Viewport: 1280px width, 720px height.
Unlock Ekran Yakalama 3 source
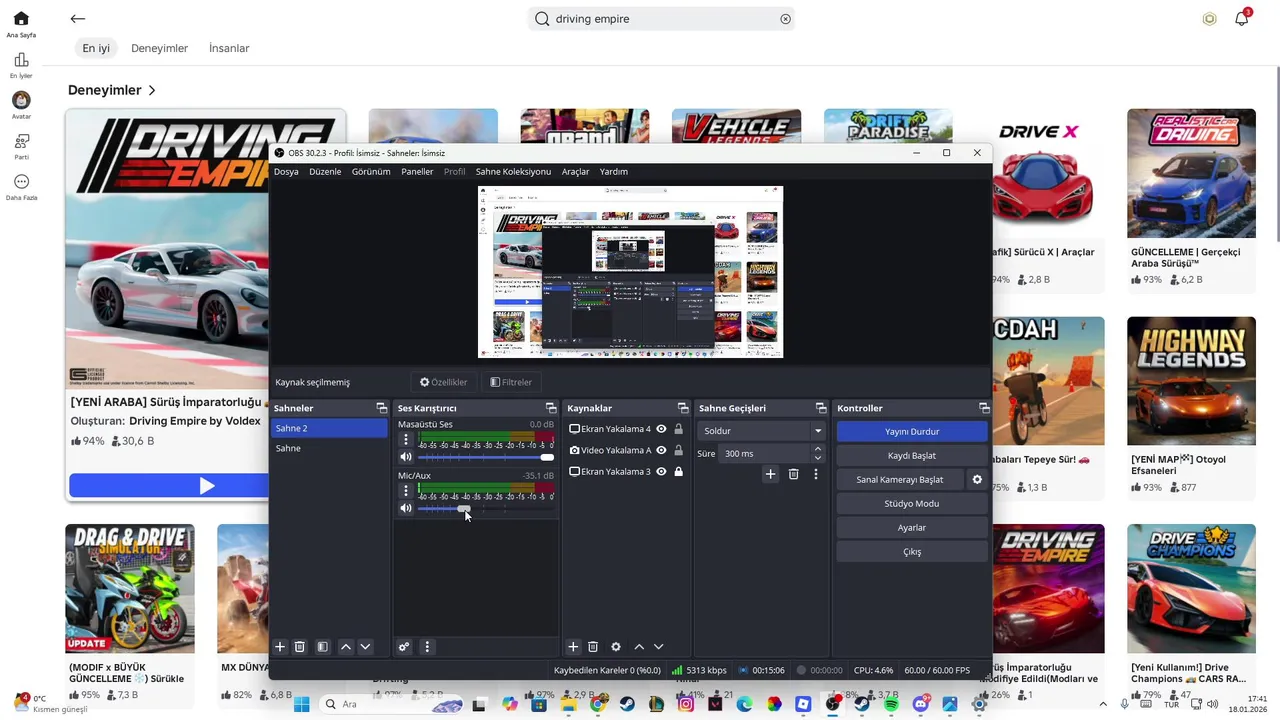click(679, 472)
